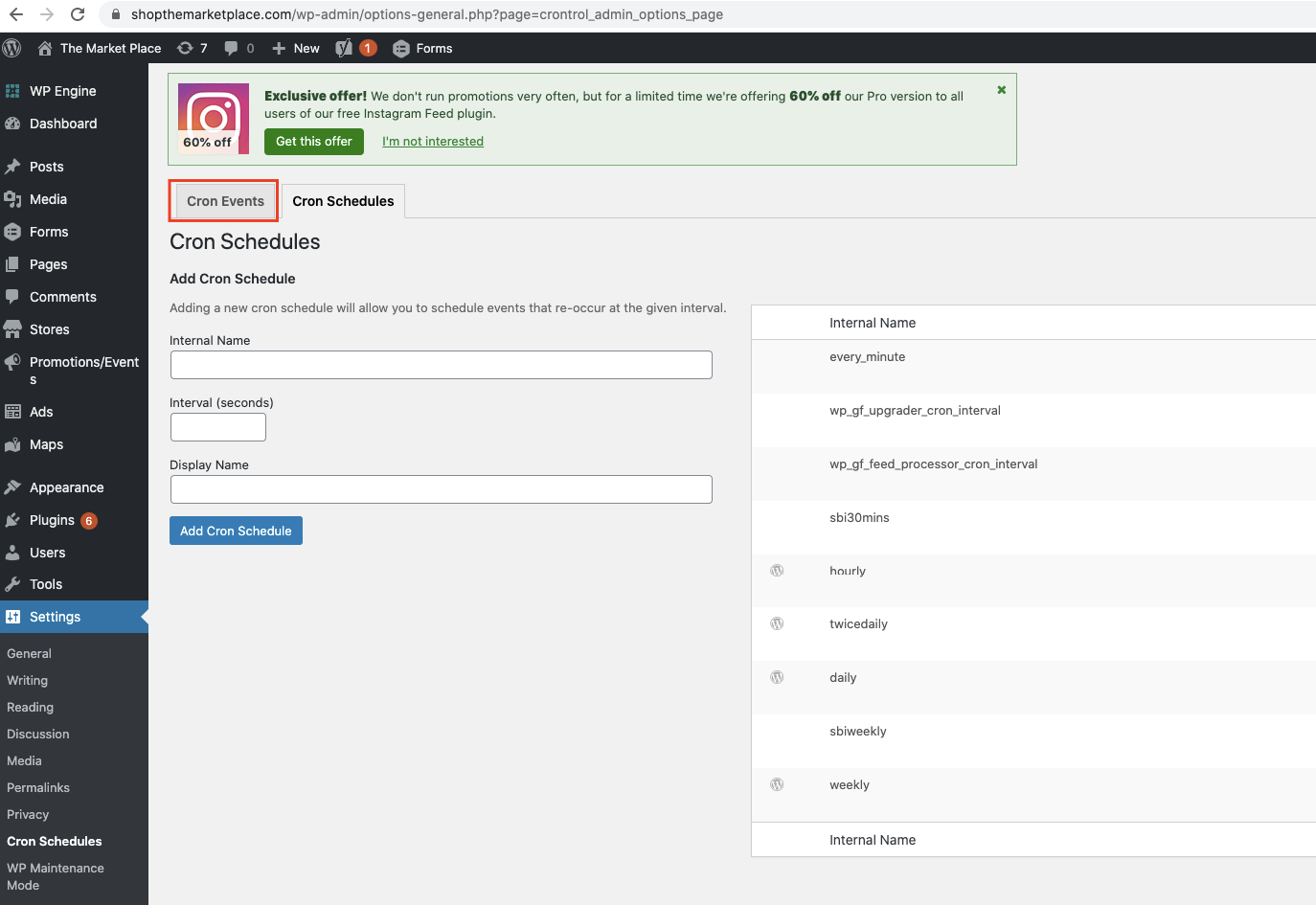Screen dimensions: 1316x905
Task: Reload the page with browser refresh icon
Action: tap(78, 14)
